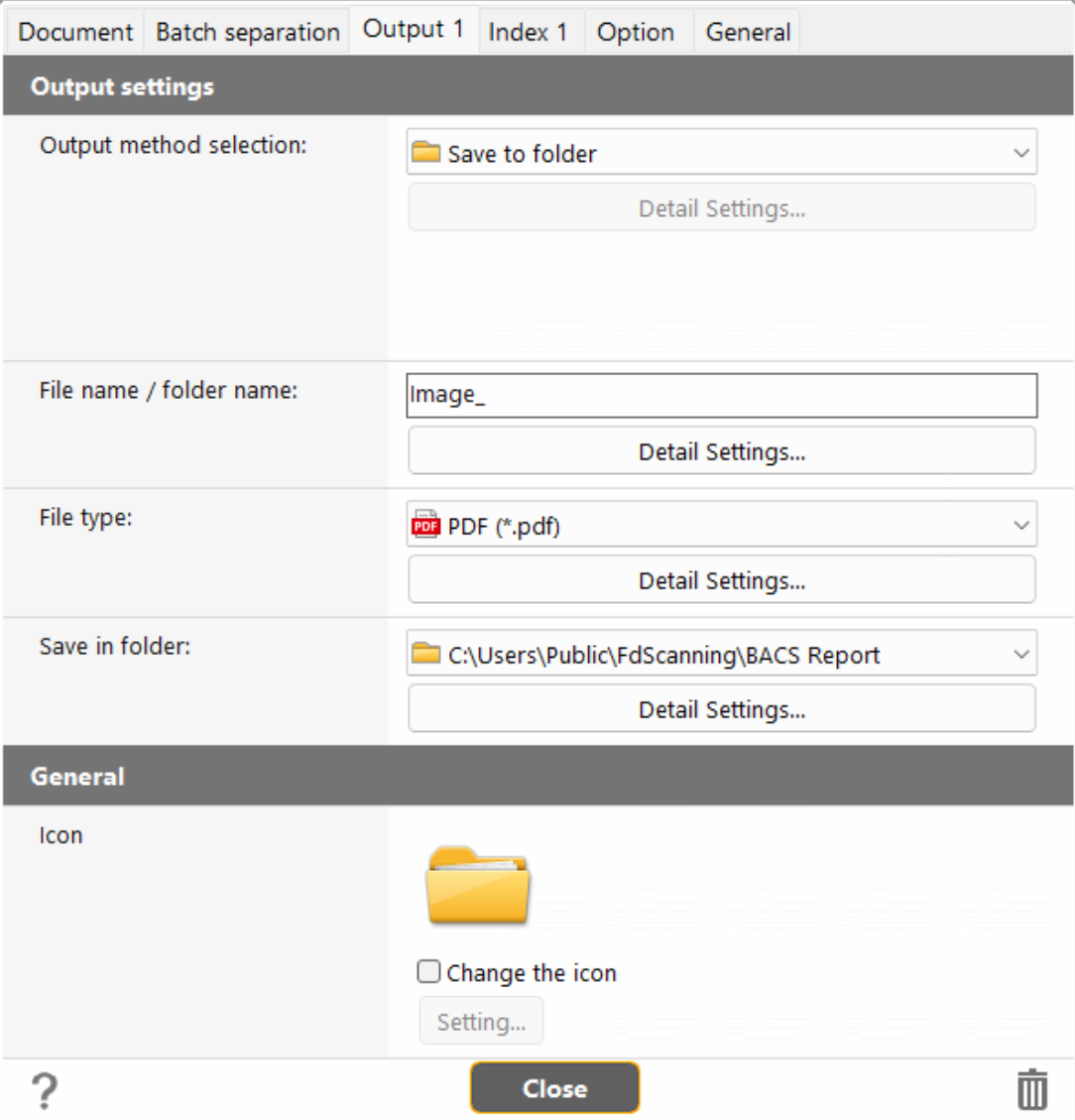Click Detail Settings under output method

[x=722, y=207]
